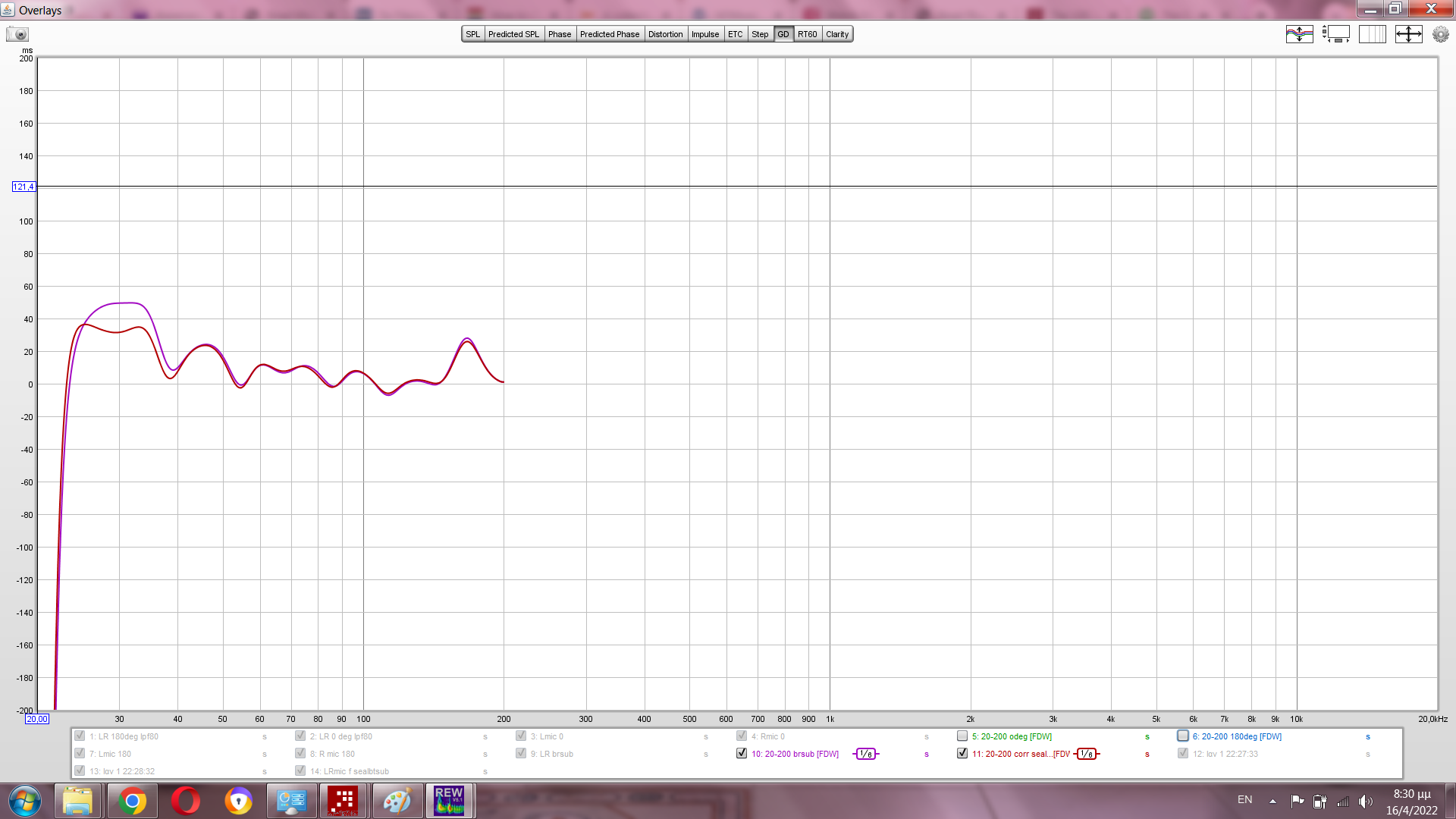1456x819 pixels.
Task: Click the taskbar volume speaker icon
Action: point(1365,801)
